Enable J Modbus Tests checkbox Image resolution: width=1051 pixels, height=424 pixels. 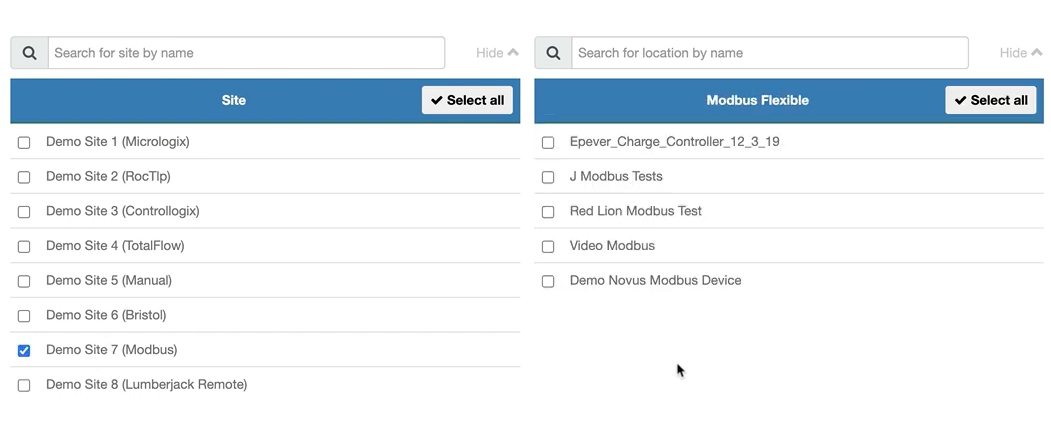click(548, 177)
